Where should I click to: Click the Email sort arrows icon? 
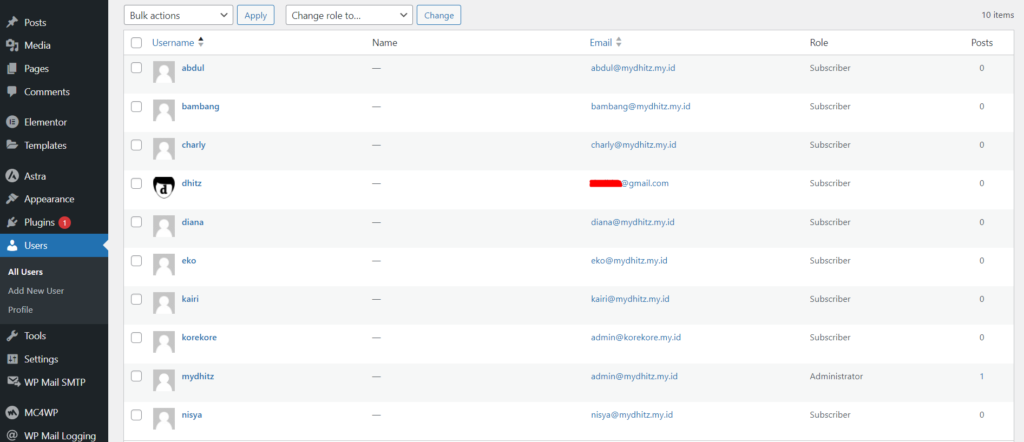tap(618, 42)
